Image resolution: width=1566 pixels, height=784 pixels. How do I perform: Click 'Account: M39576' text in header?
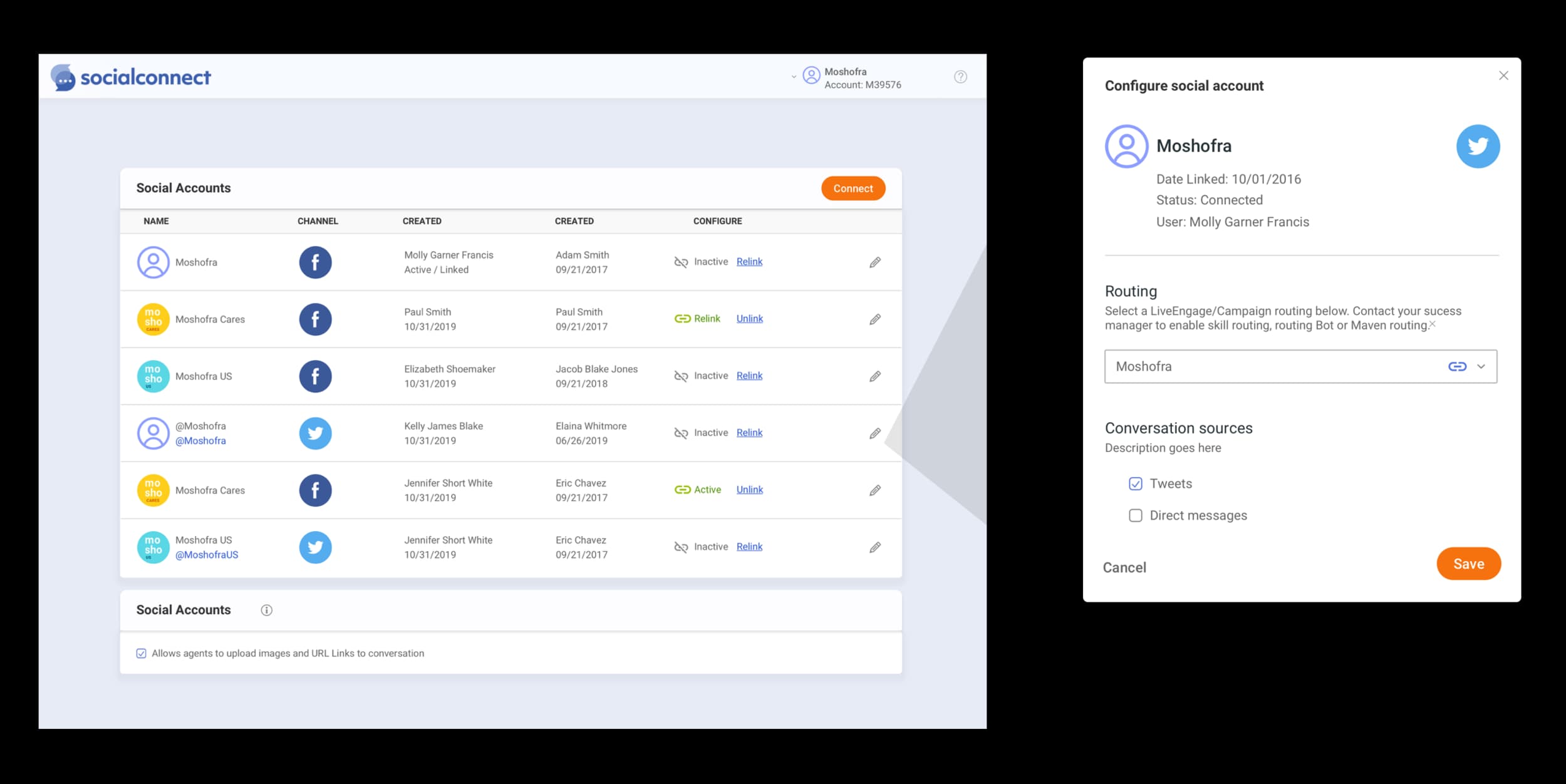point(863,85)
